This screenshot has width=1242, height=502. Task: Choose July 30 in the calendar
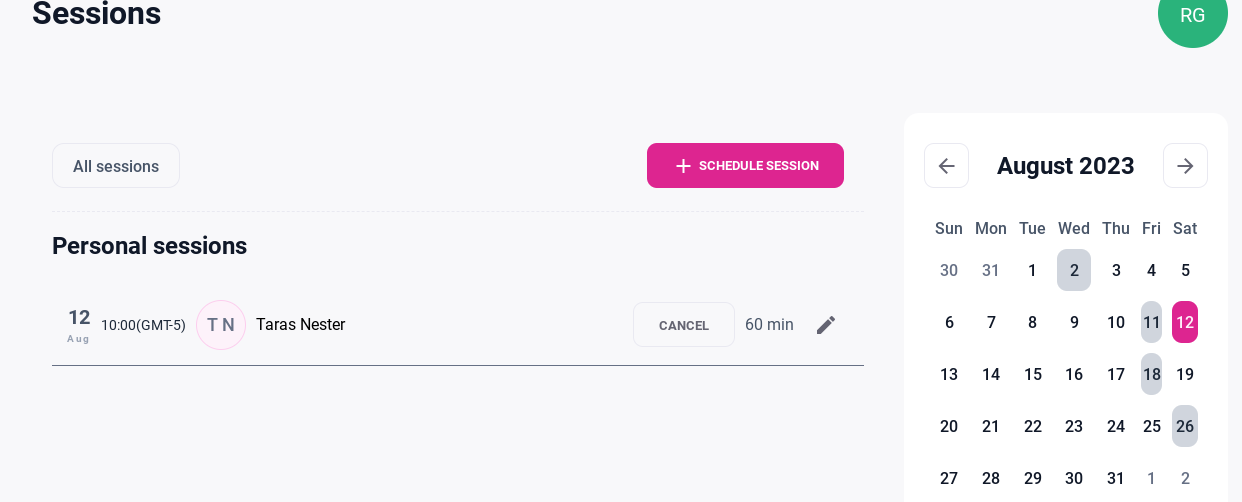pyautogui.click(x=949, y=270)
